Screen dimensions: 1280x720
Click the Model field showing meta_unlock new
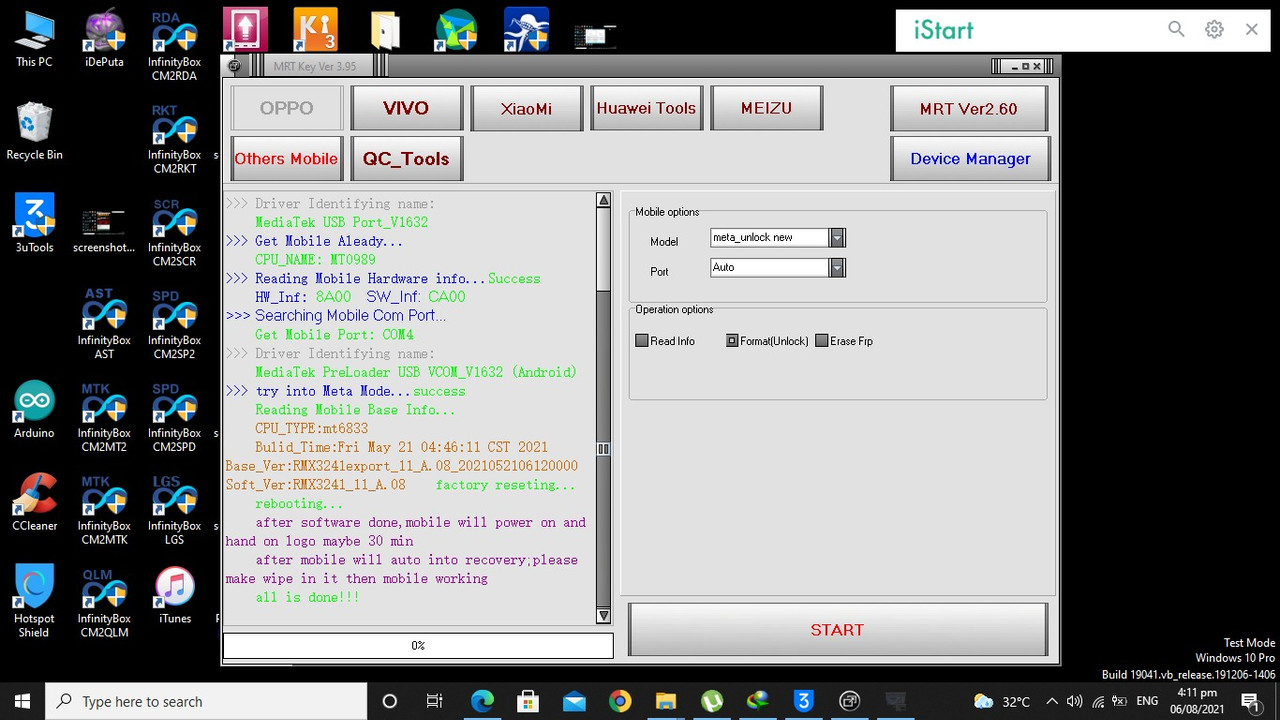click(x=770, y=238)
